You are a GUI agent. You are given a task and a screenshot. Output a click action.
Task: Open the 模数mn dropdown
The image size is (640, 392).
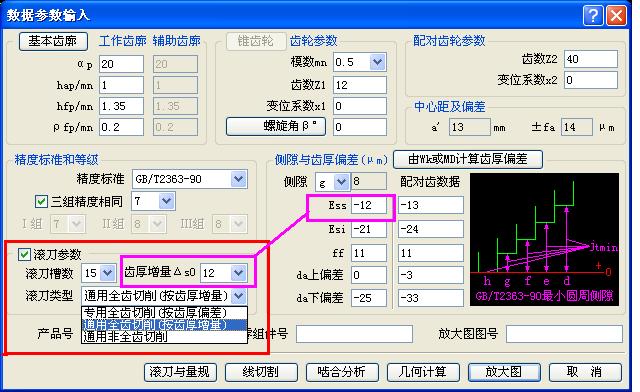pyautogui.click(x=378, y=62)
